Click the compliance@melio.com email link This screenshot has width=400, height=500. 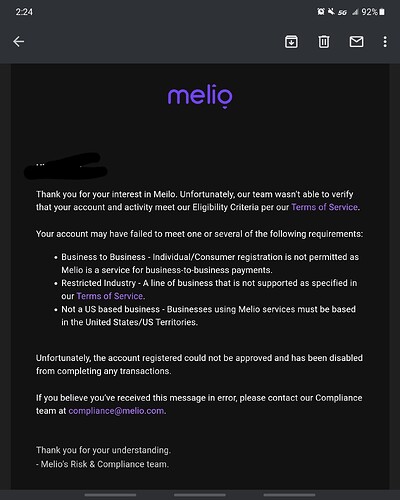(x=116, y=411)
